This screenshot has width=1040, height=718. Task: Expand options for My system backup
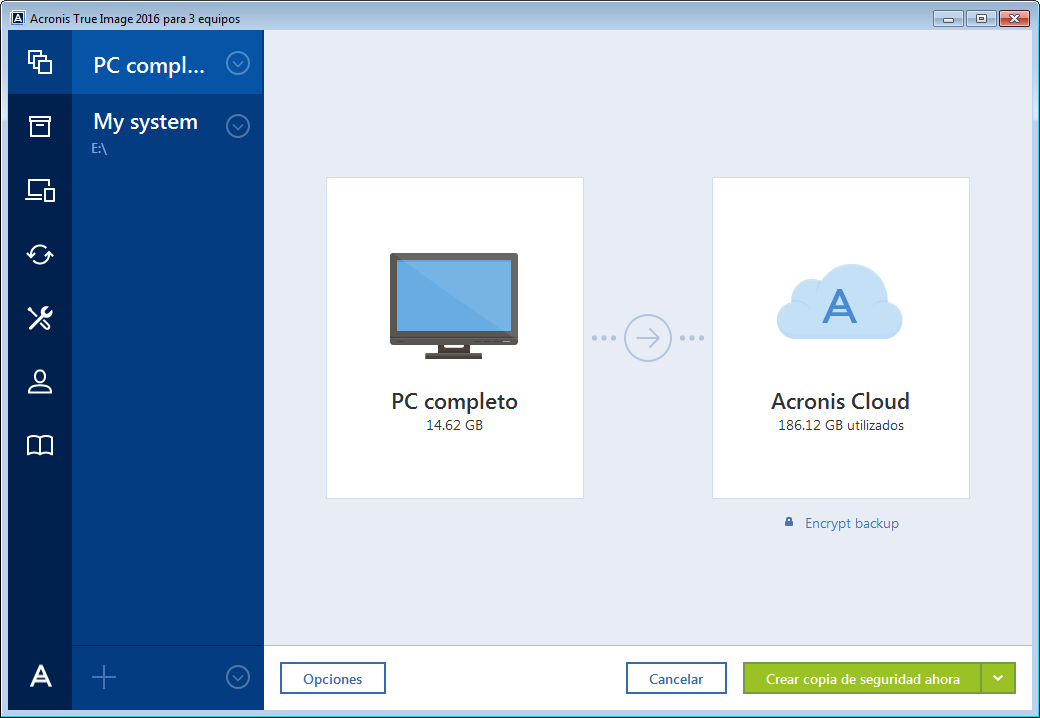coord(237,126)
